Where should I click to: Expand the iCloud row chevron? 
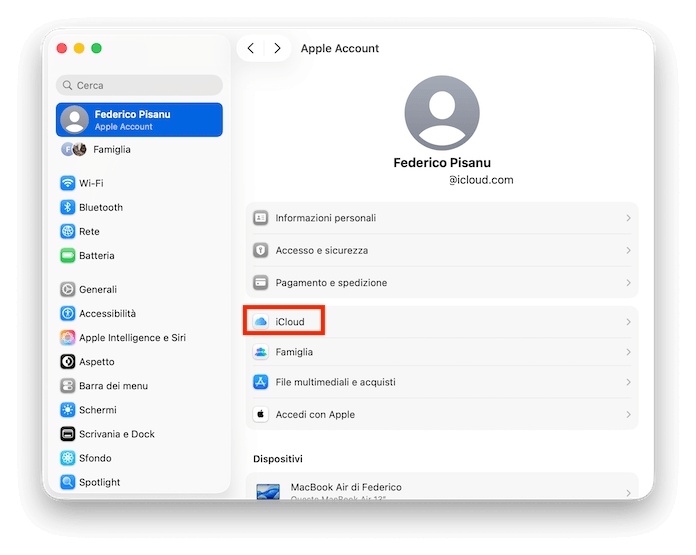[x=628, y=322]
